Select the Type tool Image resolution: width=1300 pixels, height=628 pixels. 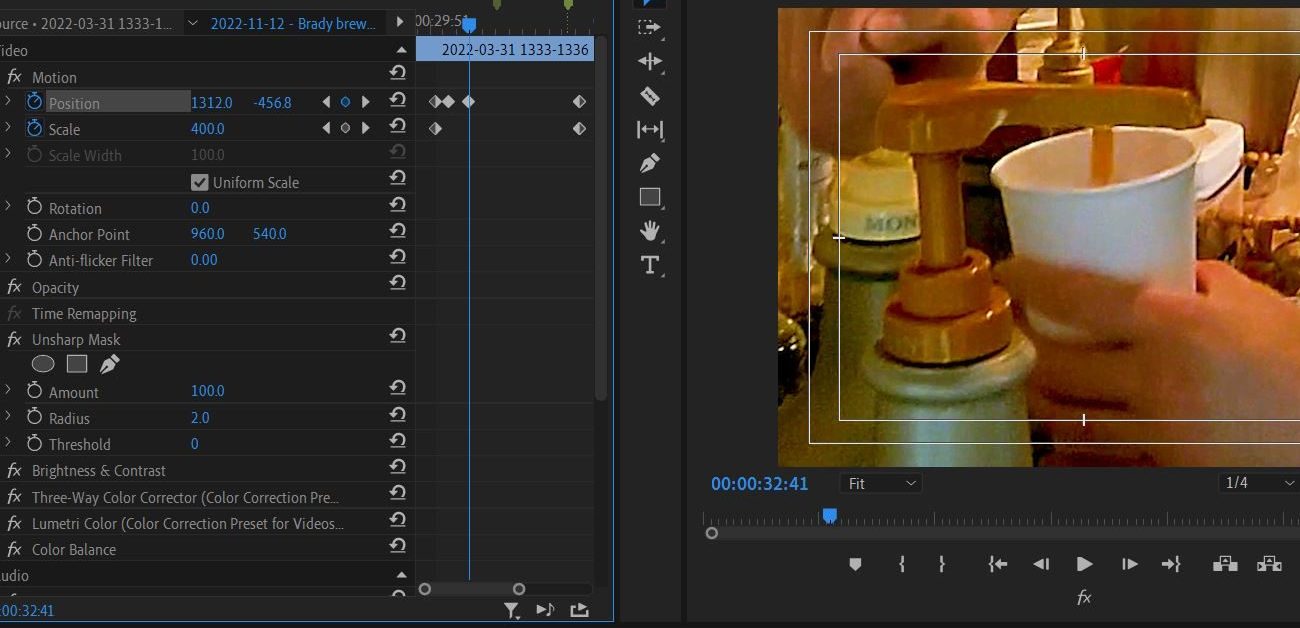pyautogui.click(x=650, y=265)
